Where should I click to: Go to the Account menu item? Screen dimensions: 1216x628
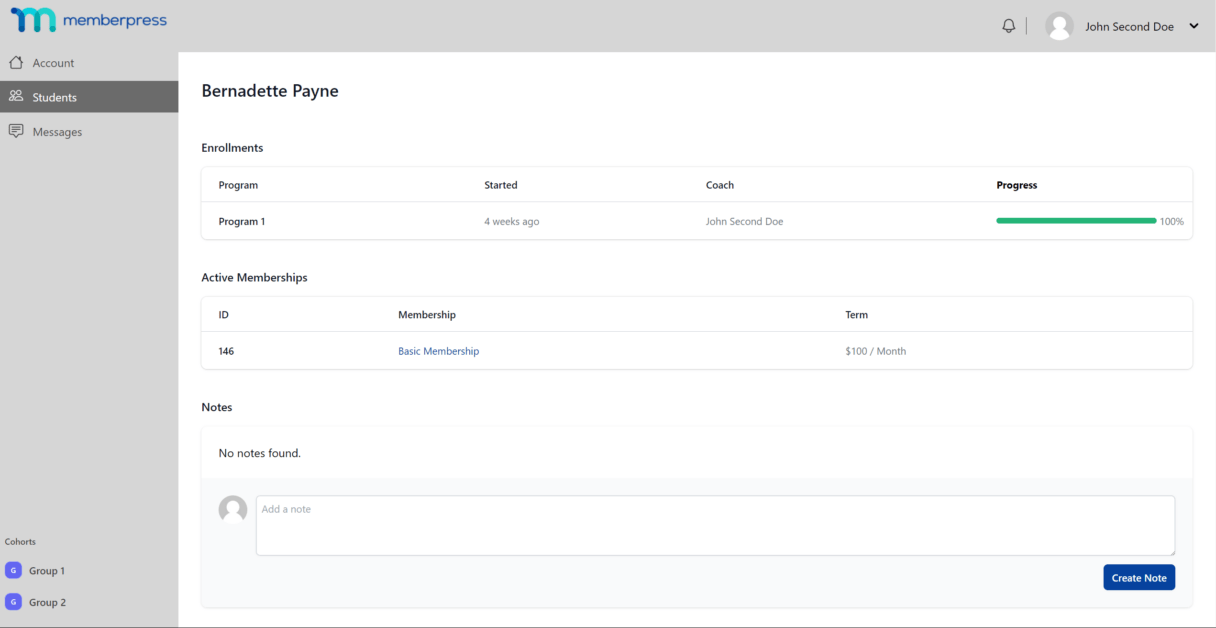[x=89, y=63]
